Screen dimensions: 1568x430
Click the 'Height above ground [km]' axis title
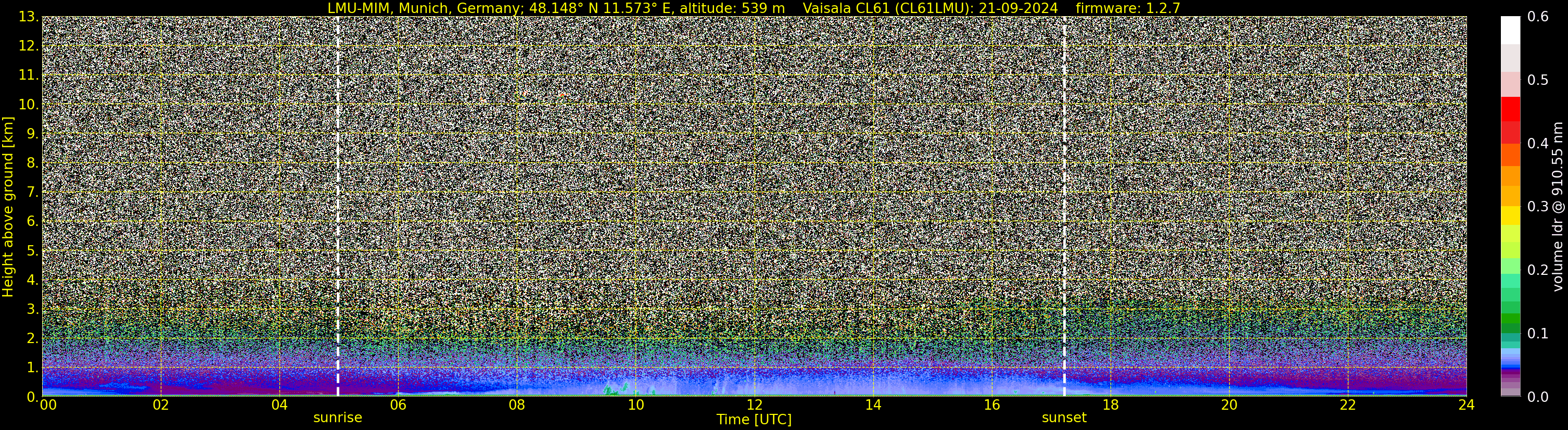[x=8, y=207]
